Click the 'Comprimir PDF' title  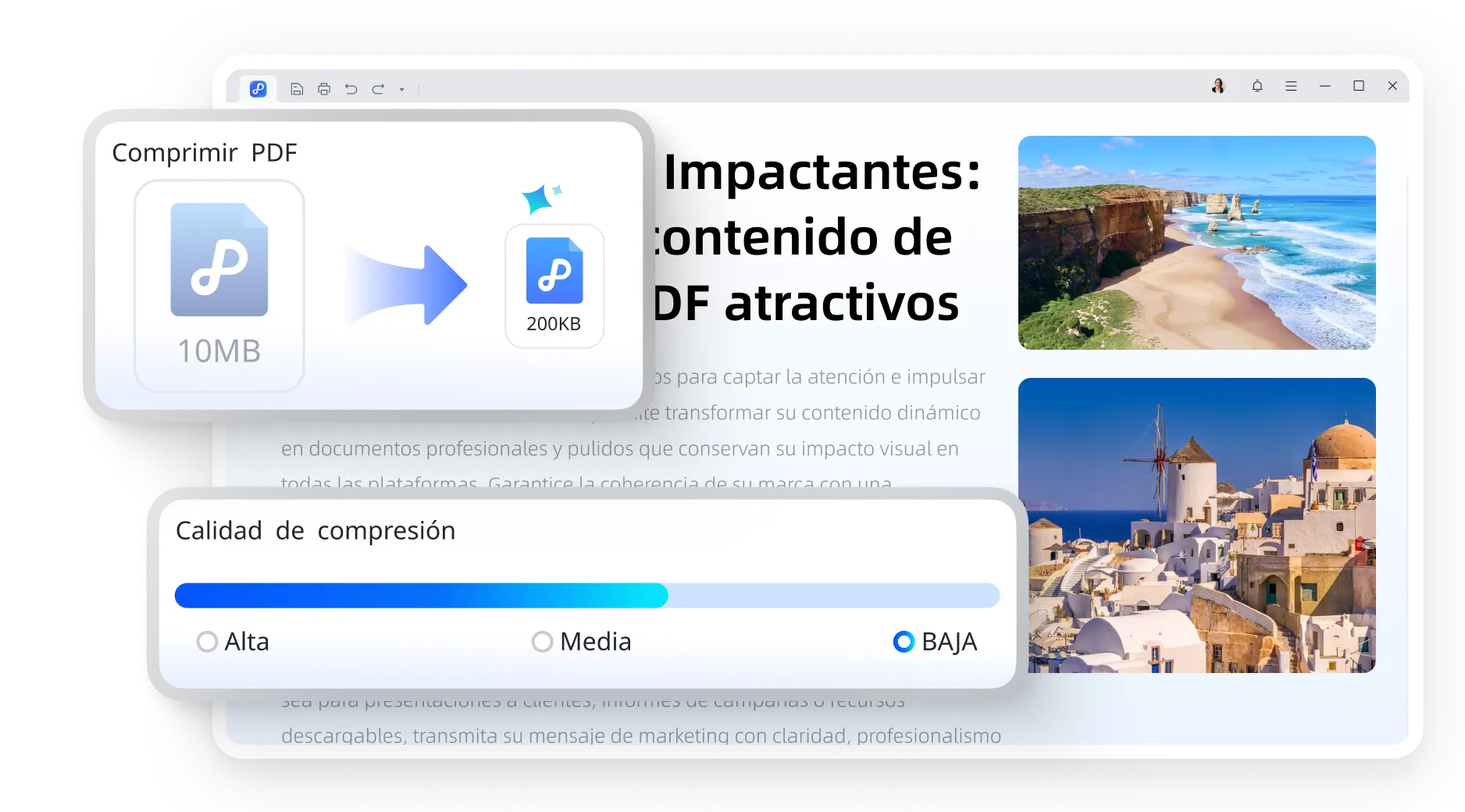click(205, 153)
